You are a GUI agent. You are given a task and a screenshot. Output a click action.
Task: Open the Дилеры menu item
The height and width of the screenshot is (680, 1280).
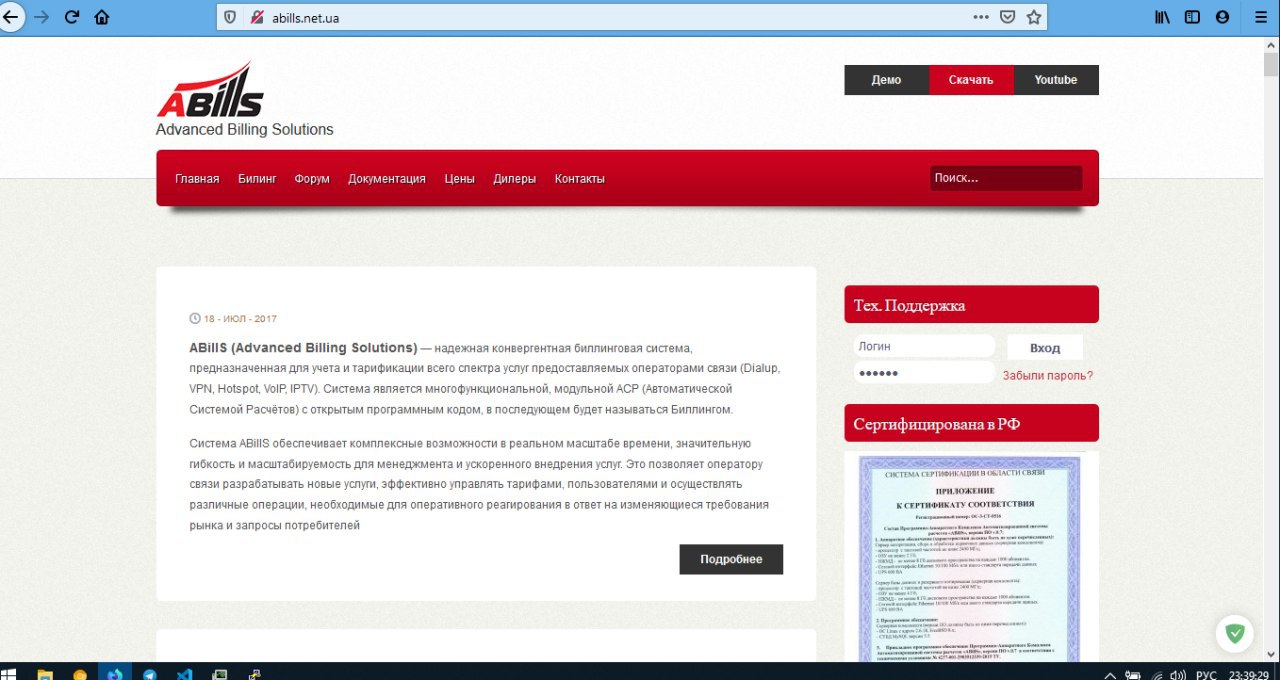pos(514,179)
